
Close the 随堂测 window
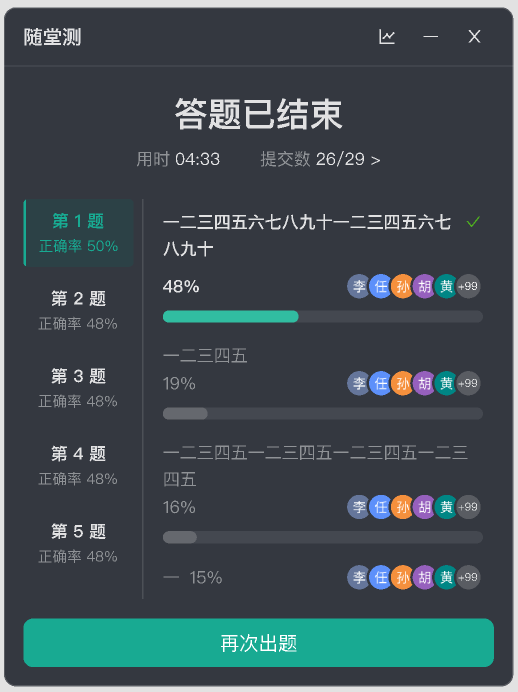click(474, 37)
